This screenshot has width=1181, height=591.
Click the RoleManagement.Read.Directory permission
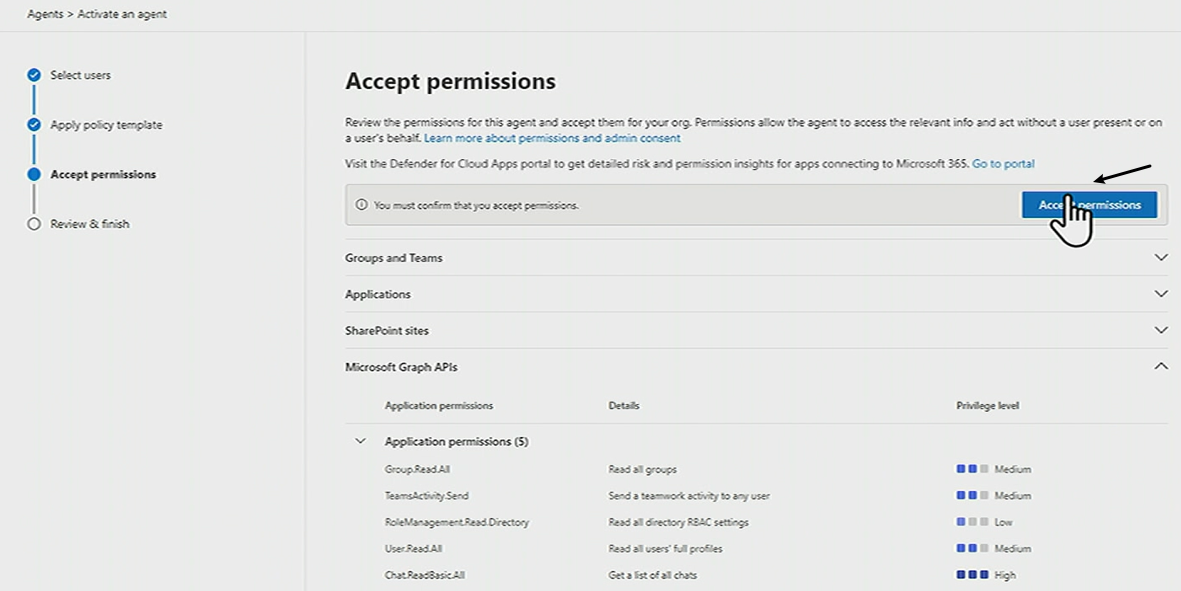[457, 522]
